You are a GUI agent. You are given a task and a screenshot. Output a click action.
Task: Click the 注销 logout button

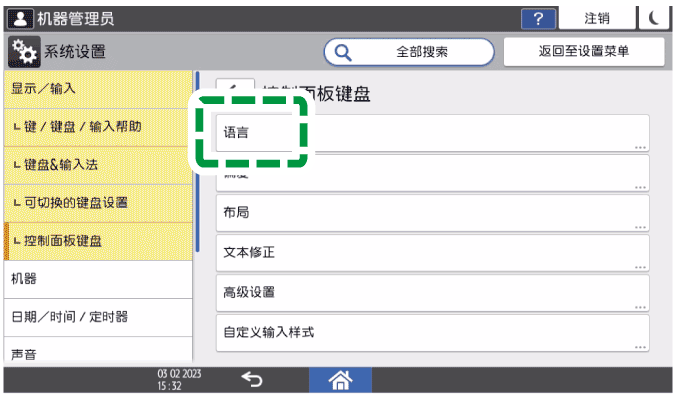pyautogui.click(x=597, y=18)
